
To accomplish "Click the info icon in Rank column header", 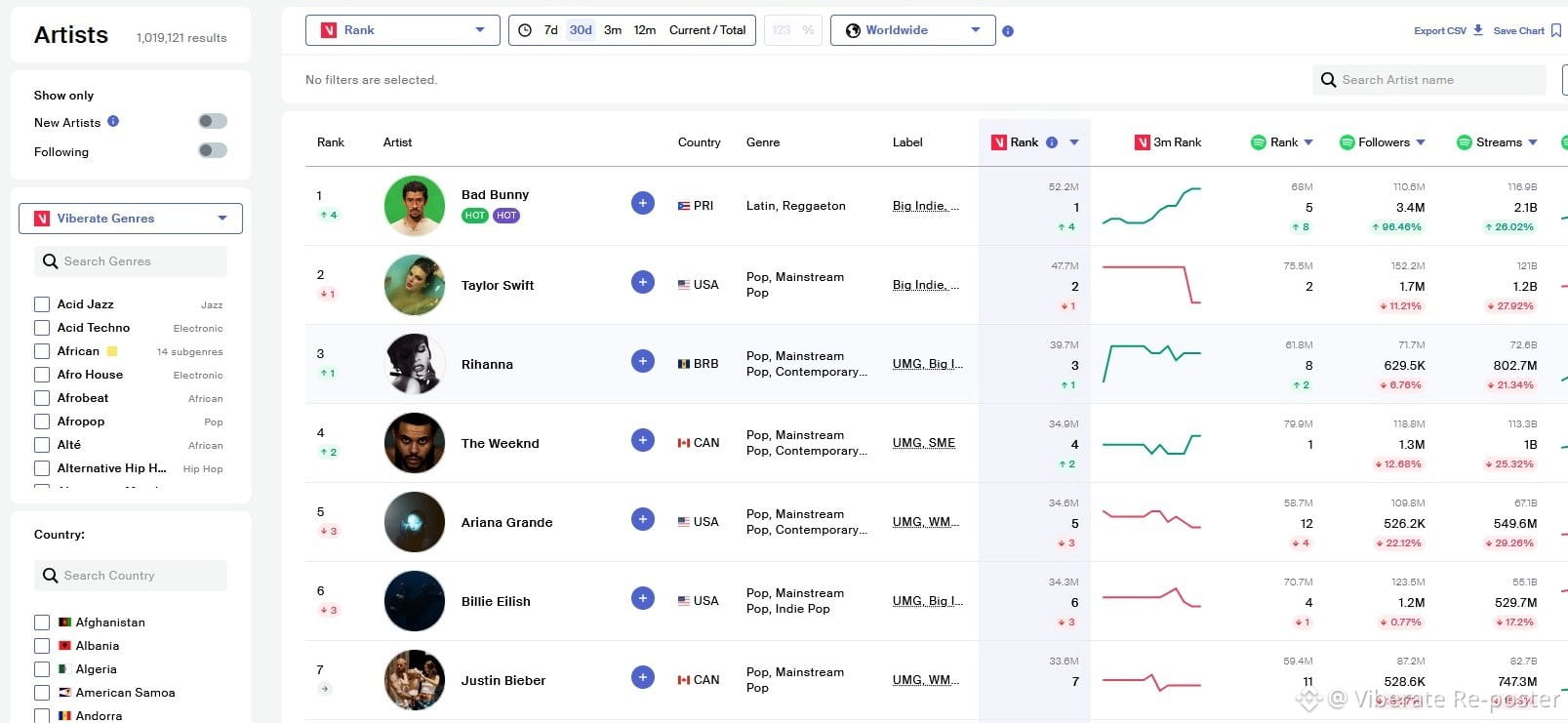I will pyautogui.click(x=1052, y=142).
